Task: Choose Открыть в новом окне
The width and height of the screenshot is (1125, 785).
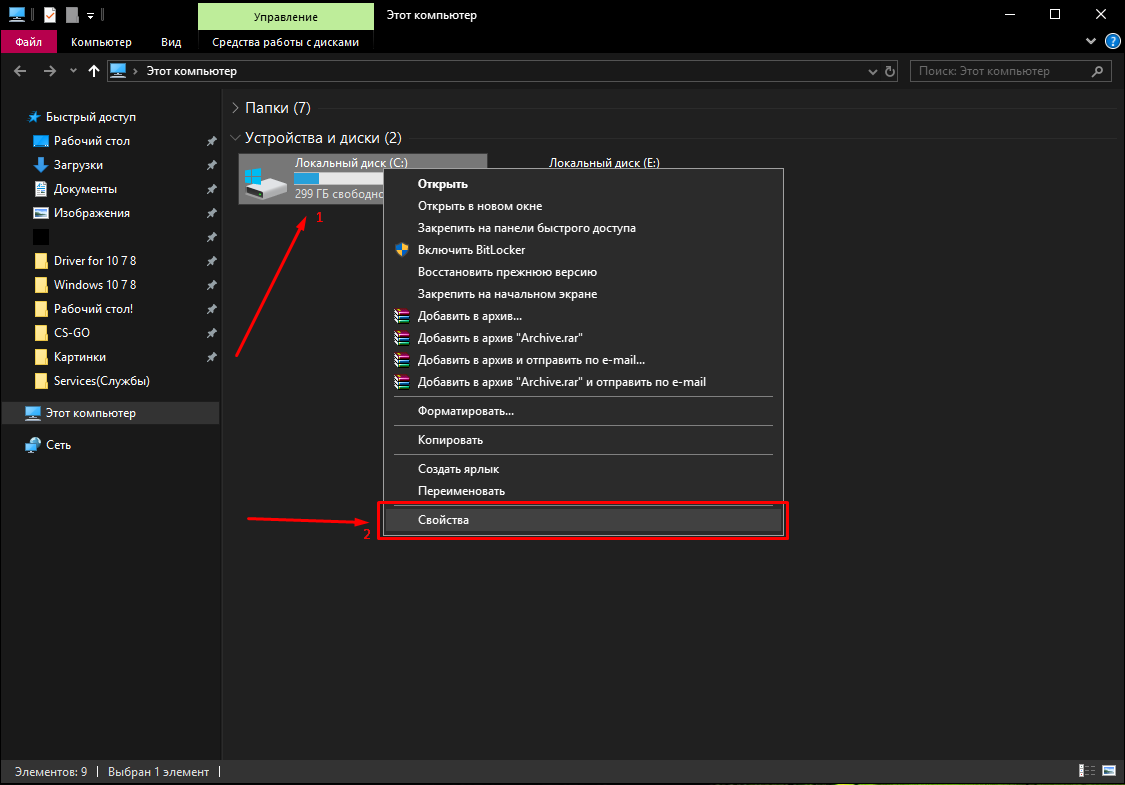Action: click(x=583, y=206)
